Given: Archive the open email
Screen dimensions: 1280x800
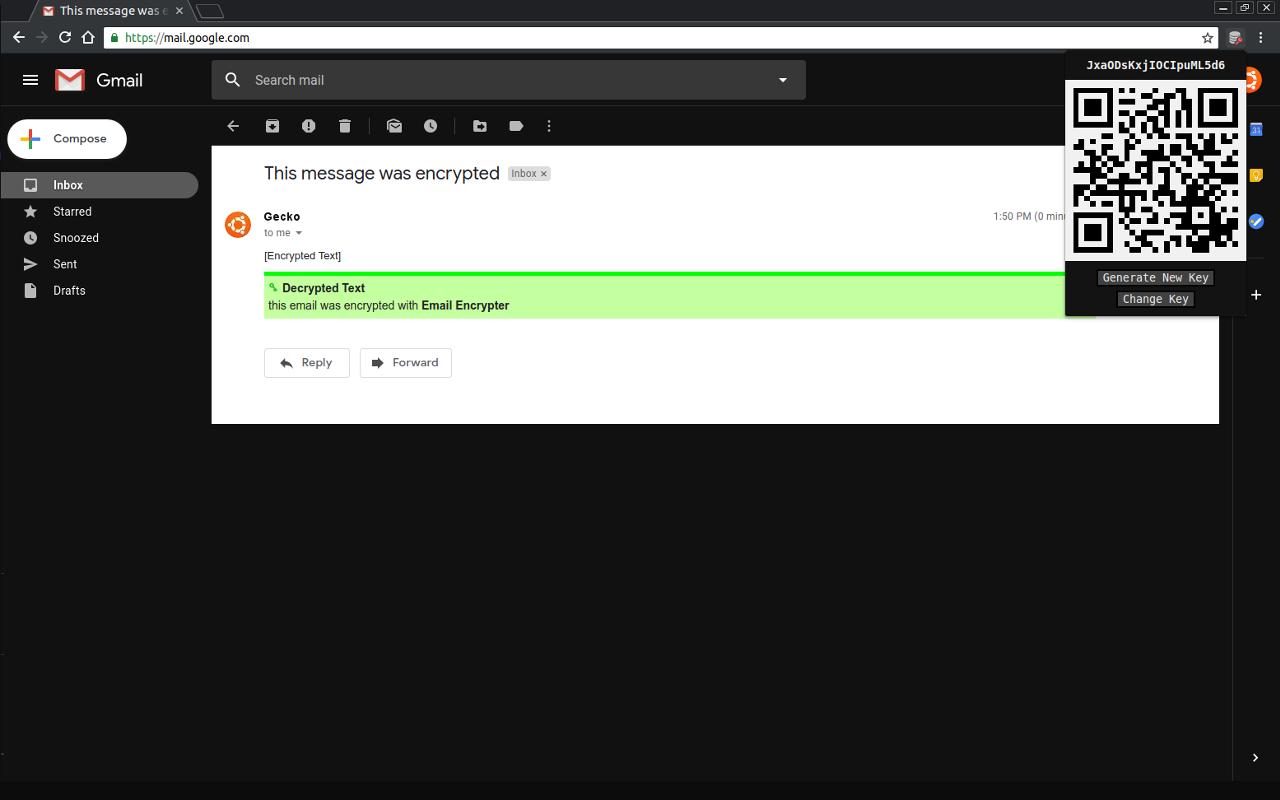Looking at the screenshot, I should tap(272, 126).
